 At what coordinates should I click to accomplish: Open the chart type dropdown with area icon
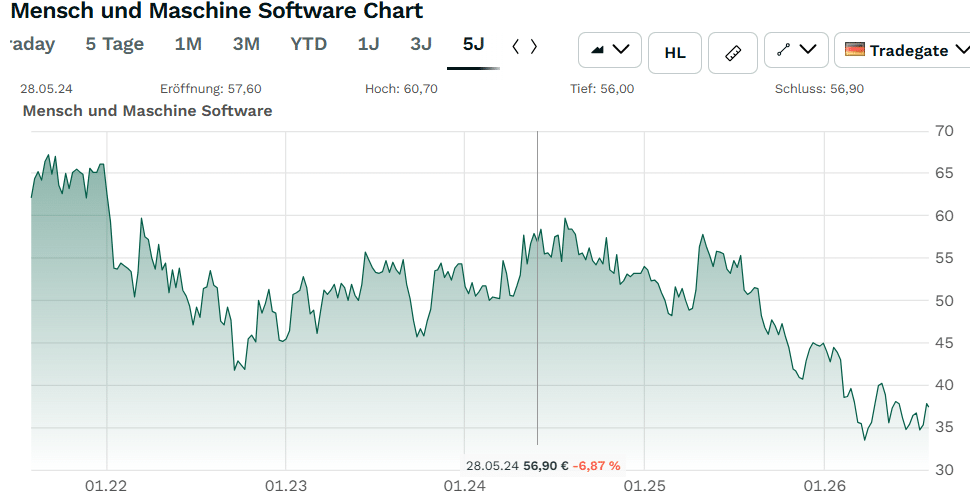point(610,50)
